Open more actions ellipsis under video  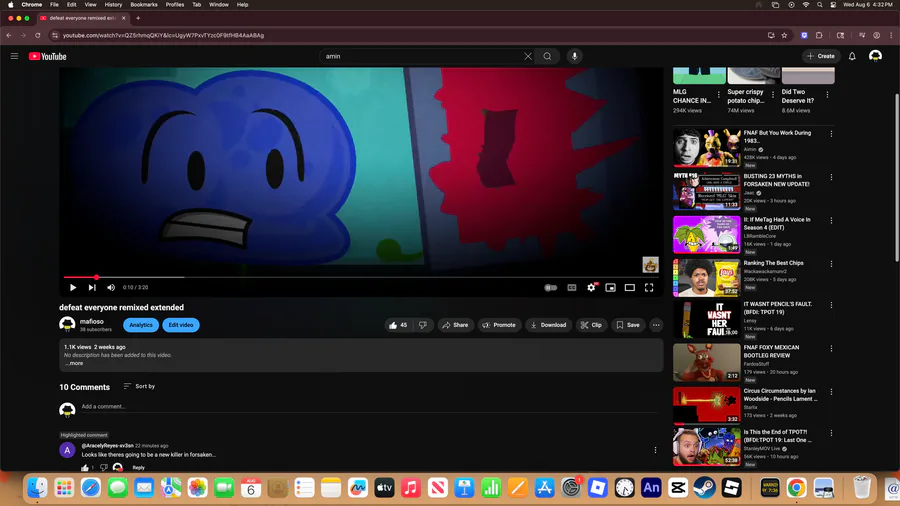tap(656, 325)
